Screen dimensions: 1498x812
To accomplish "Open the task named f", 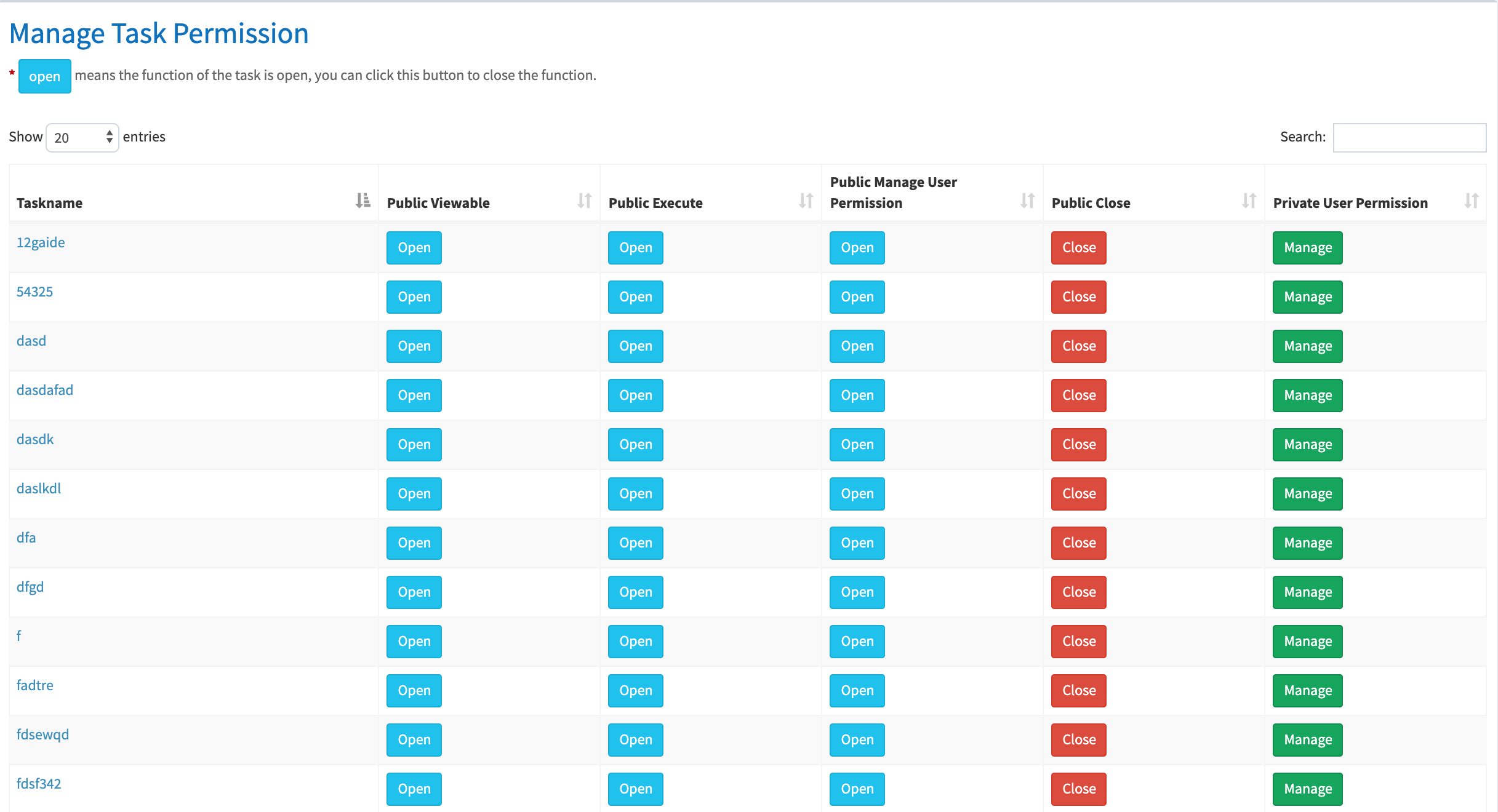I will 19,636.
